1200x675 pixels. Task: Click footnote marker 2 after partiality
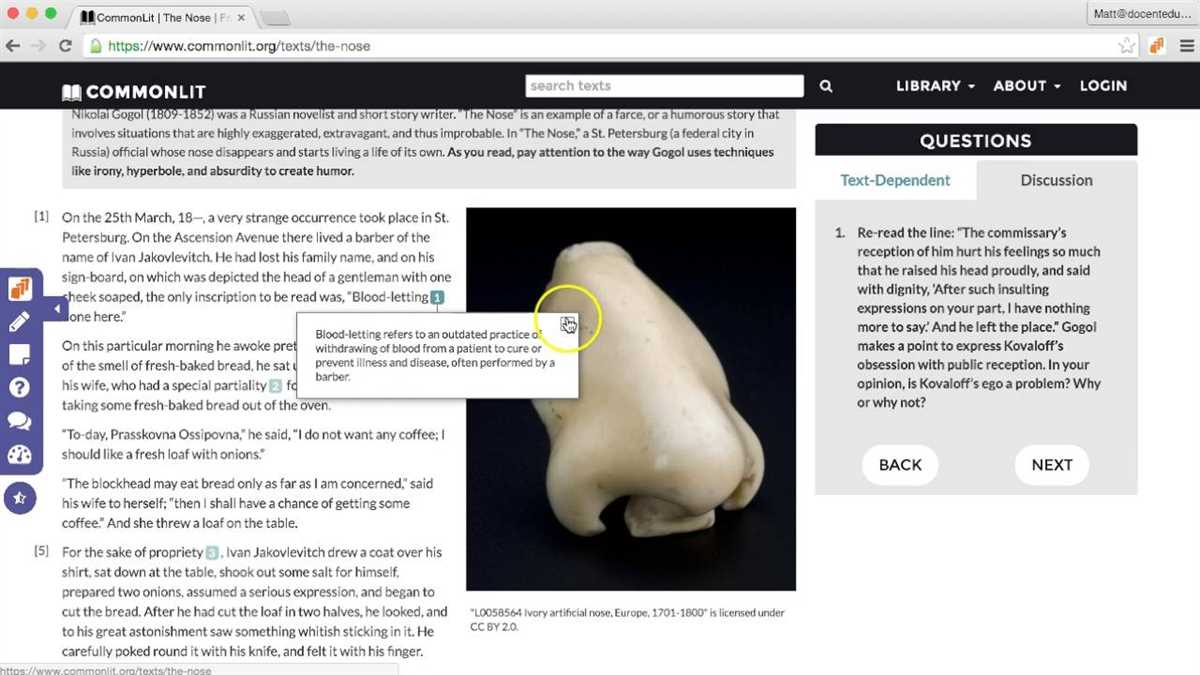coord(275,386)
